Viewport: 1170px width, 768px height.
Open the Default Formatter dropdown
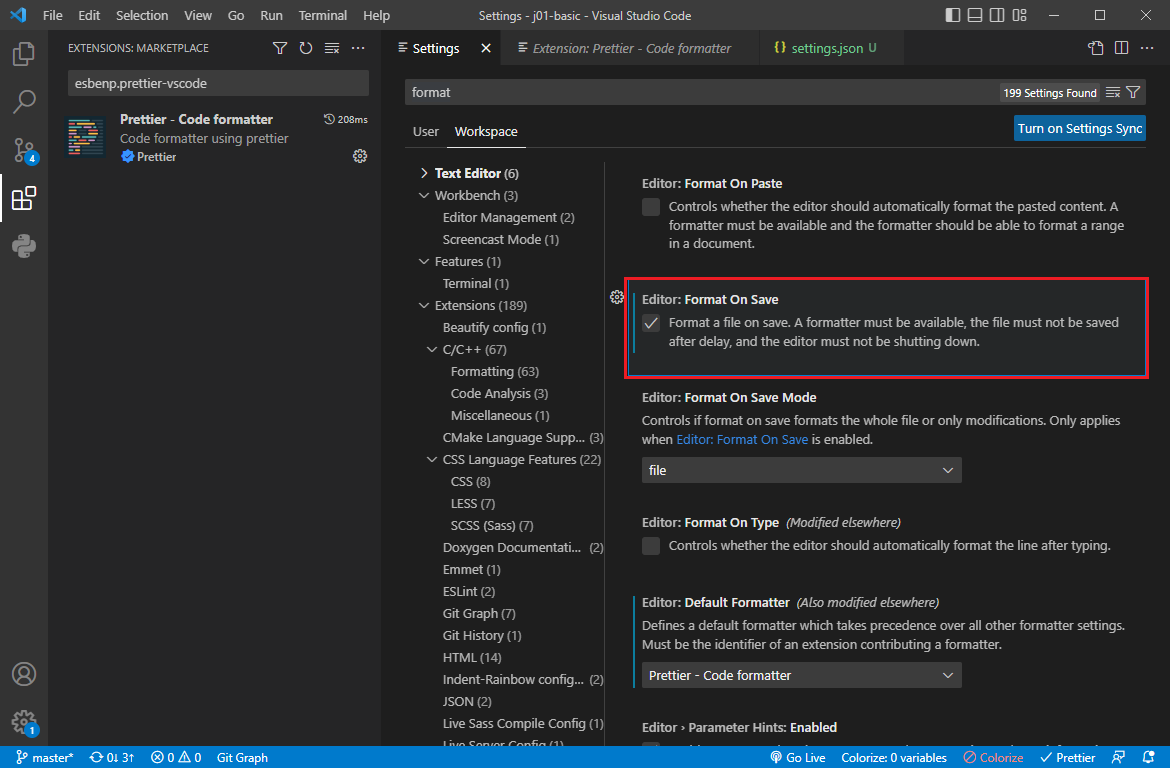point(801,675)
